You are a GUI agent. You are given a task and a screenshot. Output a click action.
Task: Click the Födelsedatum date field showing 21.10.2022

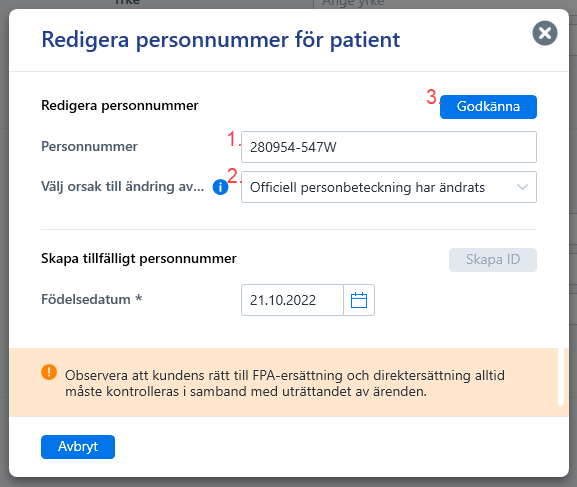click(x=293, y=300)
